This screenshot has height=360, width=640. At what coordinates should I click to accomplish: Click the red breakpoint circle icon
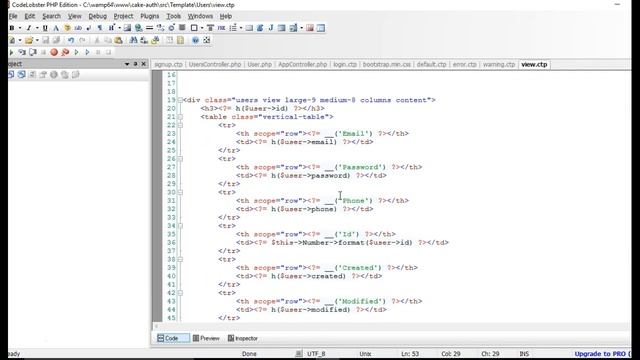click(x=54, y=52)
